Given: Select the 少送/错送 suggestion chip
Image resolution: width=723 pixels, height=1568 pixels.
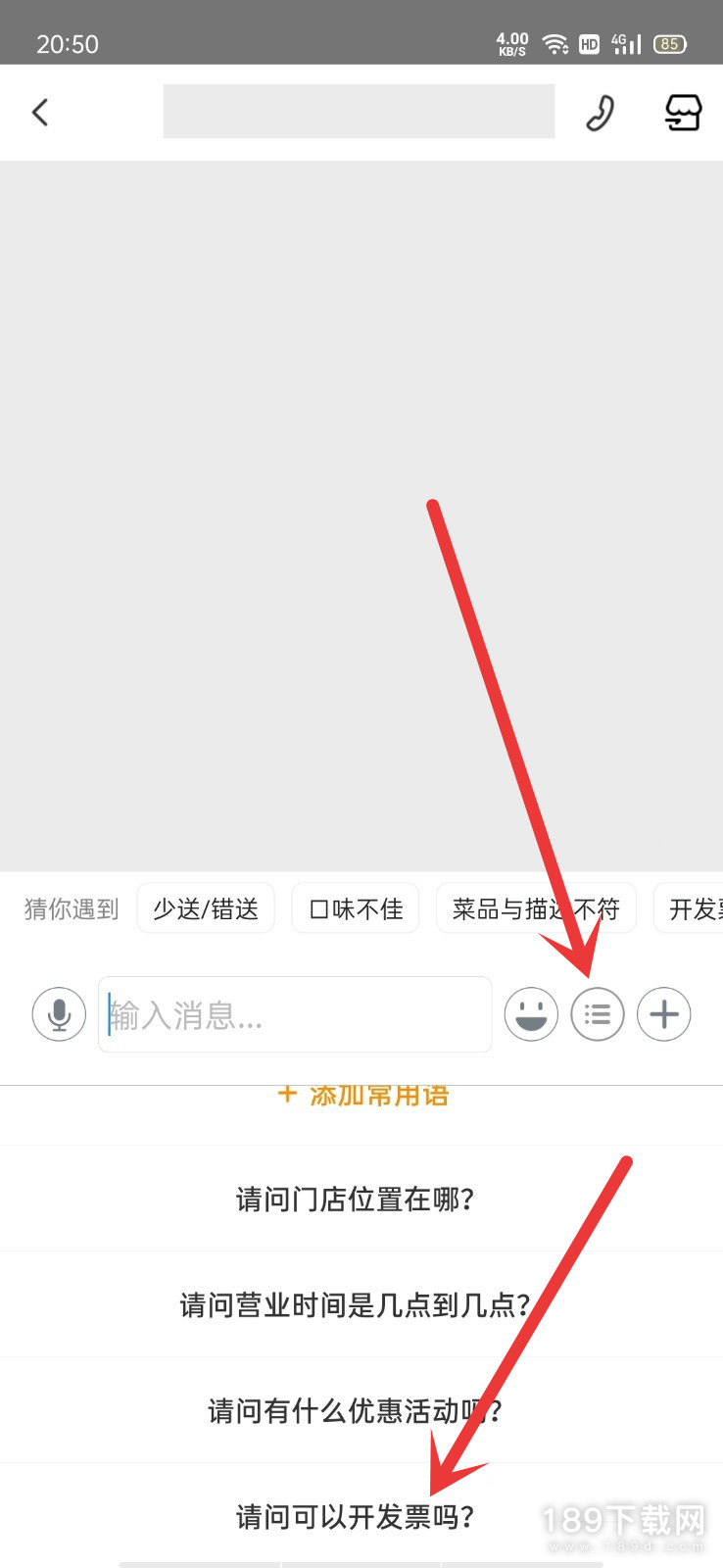Looking at the screenshot, I should coord(206,908).
